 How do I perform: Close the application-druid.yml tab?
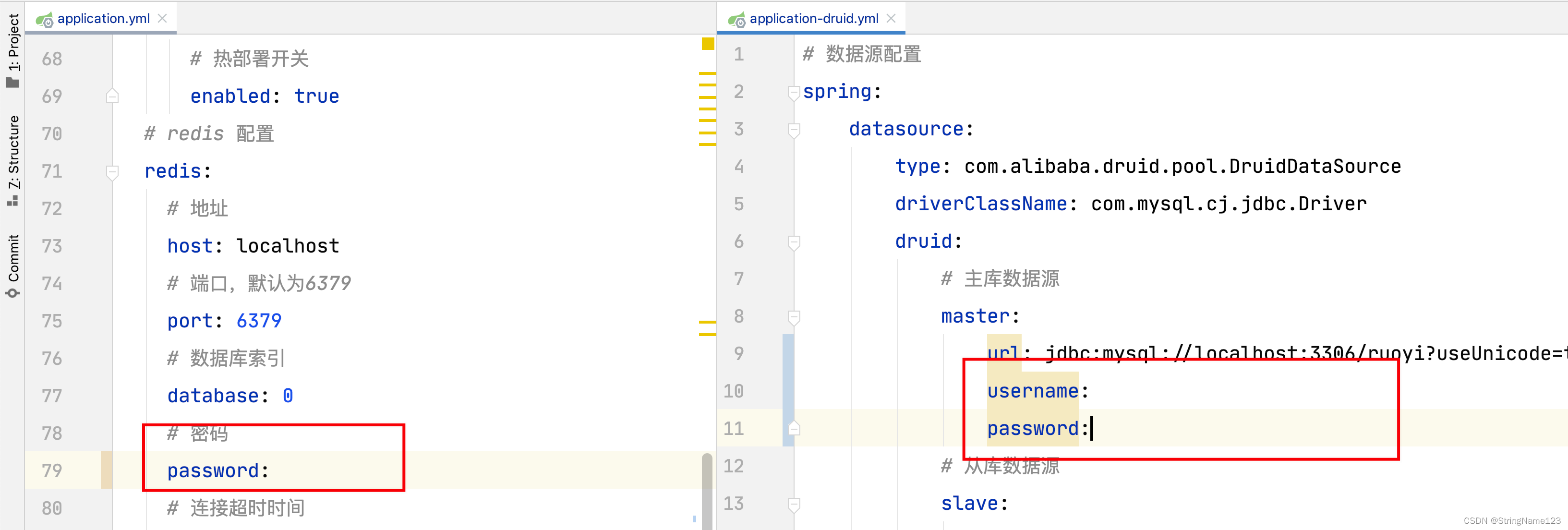pos(891,18)
